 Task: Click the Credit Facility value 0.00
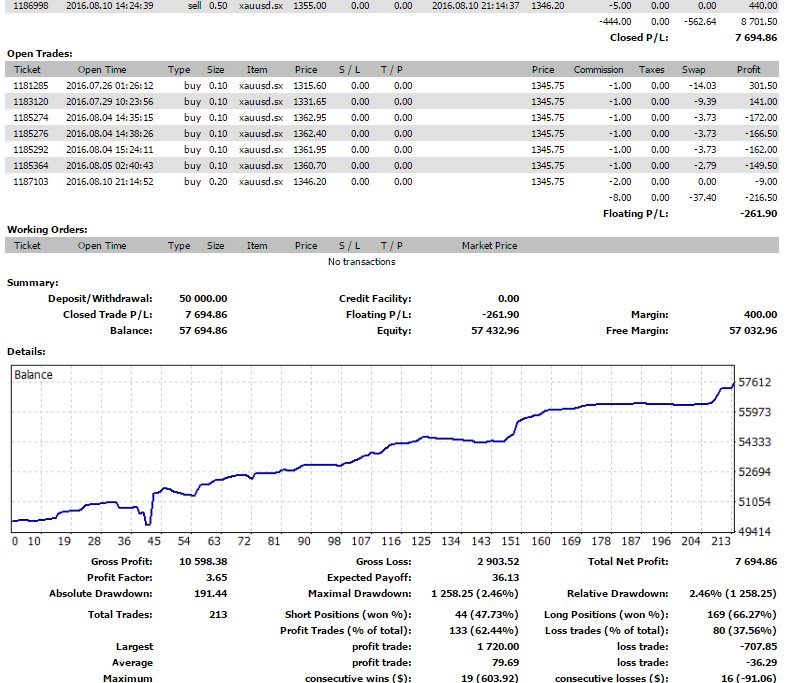click(x=509, y=299)
